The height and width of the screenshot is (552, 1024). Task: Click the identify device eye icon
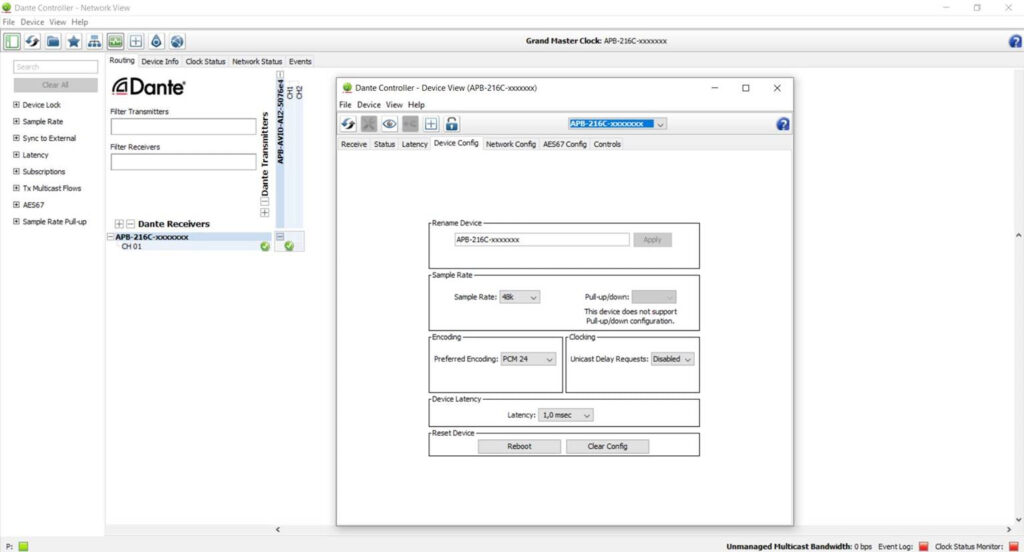pyautogui.click(x=389, y=123)
